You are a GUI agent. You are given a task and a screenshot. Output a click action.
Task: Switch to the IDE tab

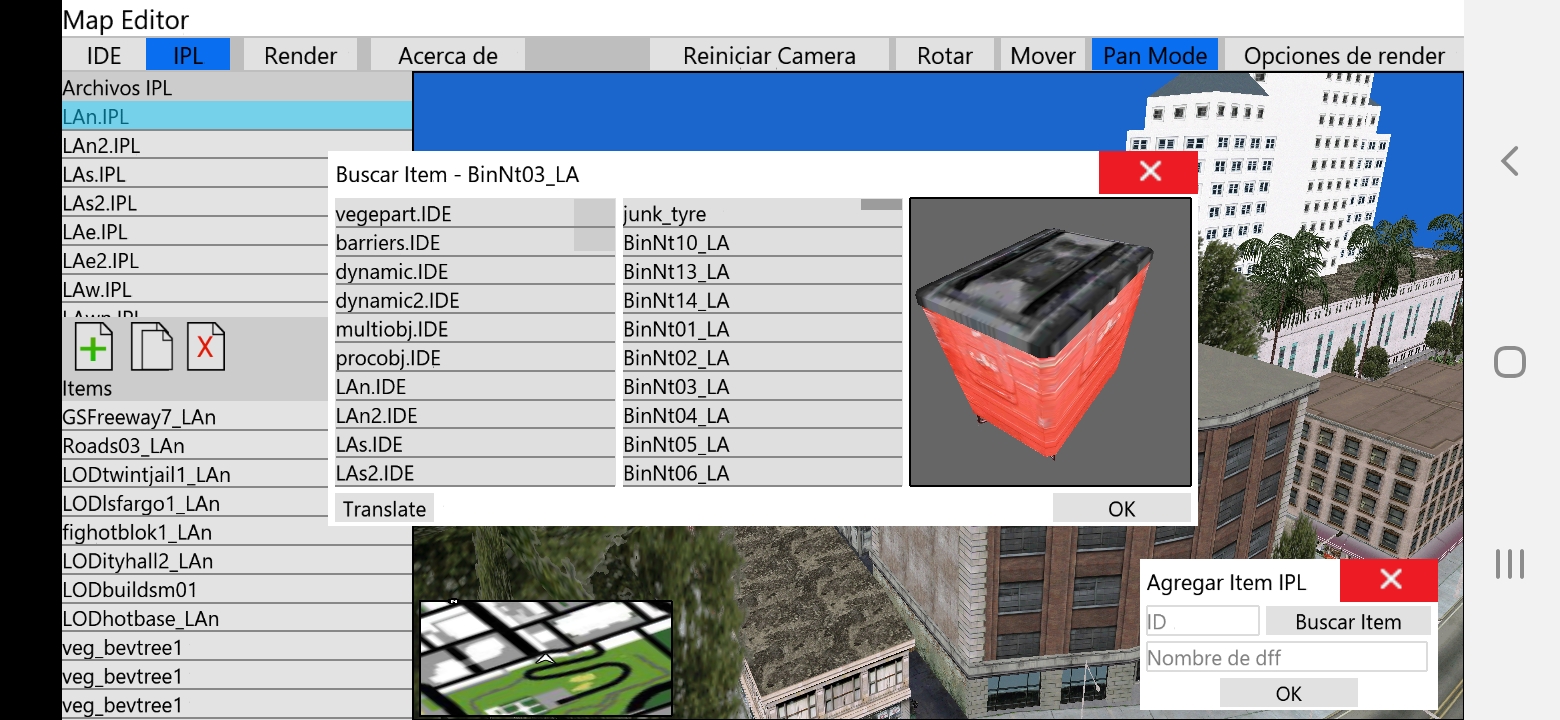coord(104,55)
